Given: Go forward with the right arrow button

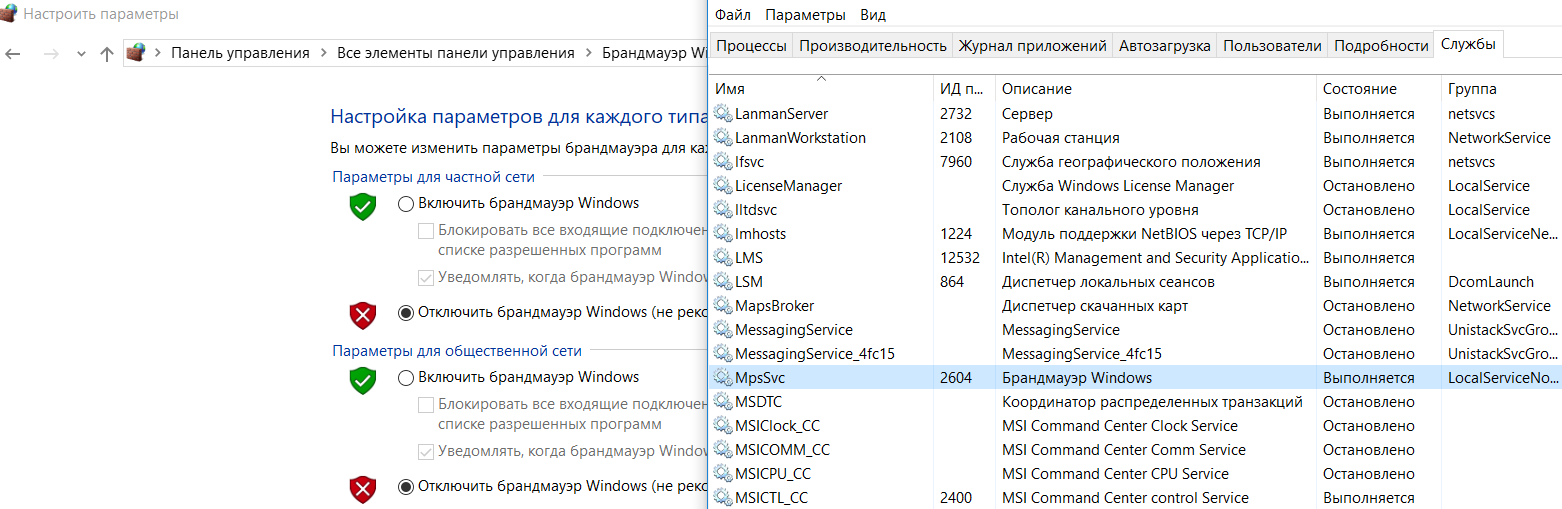Looking at the screenshot, I should click(x=51, y=54).
